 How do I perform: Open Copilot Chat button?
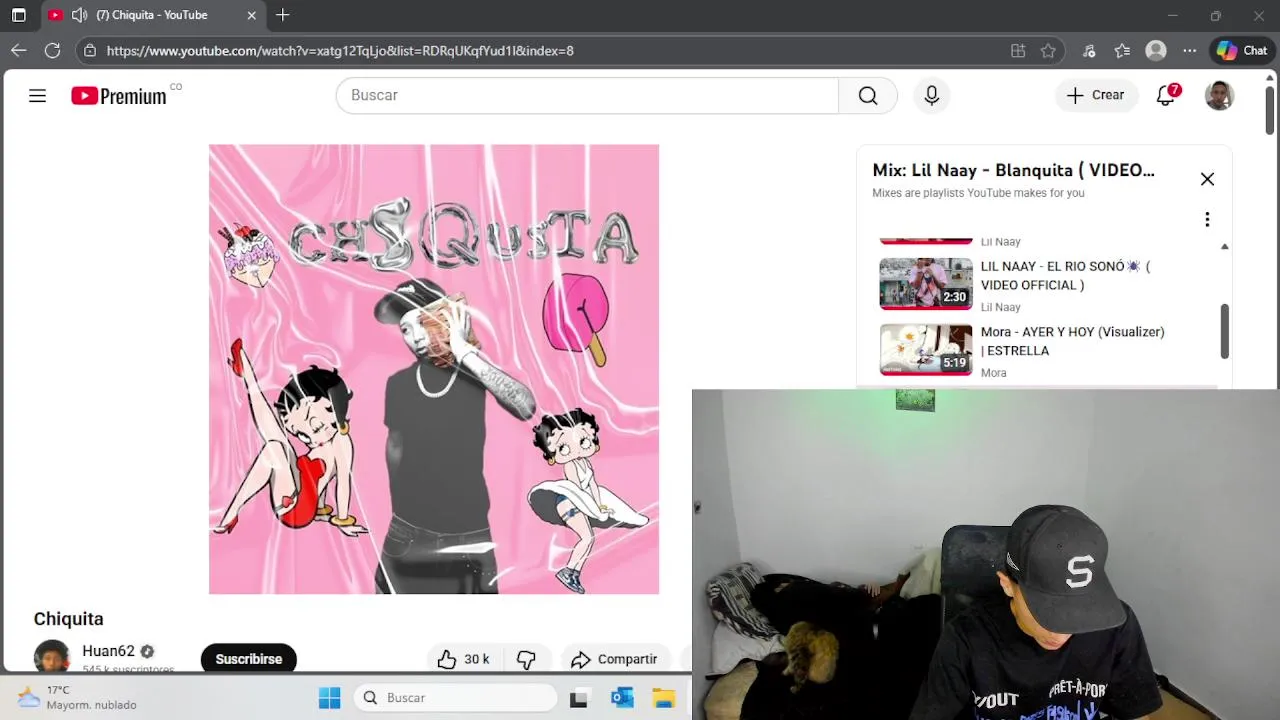click(1242, 50)
